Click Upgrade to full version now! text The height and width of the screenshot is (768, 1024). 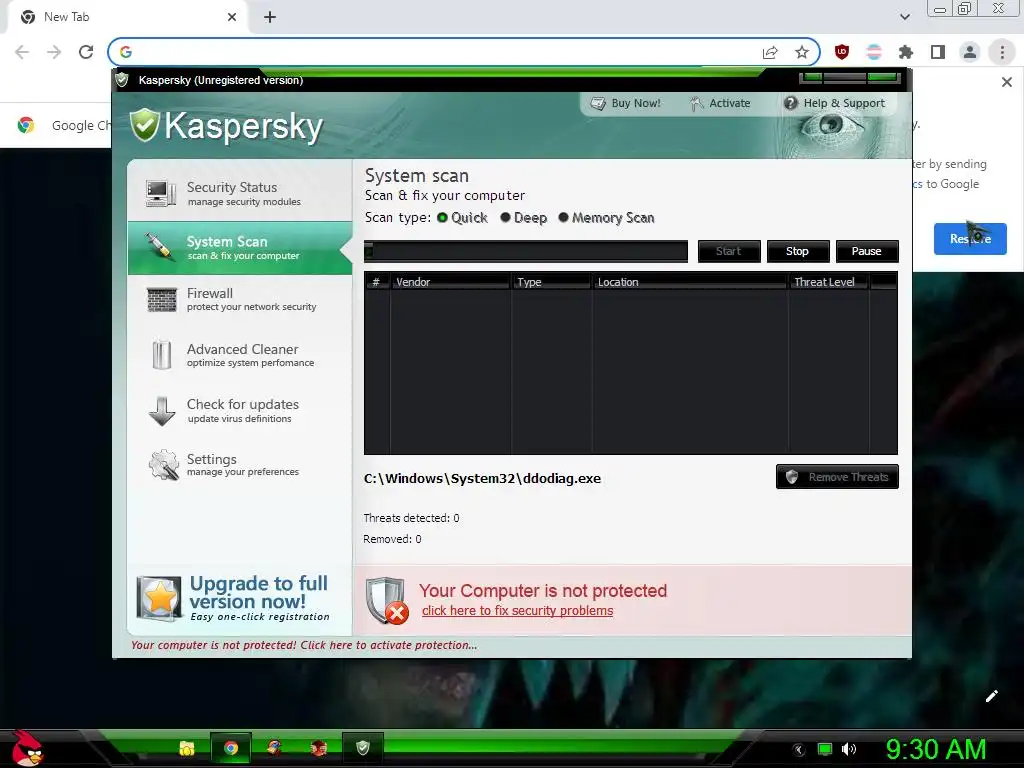259,592
